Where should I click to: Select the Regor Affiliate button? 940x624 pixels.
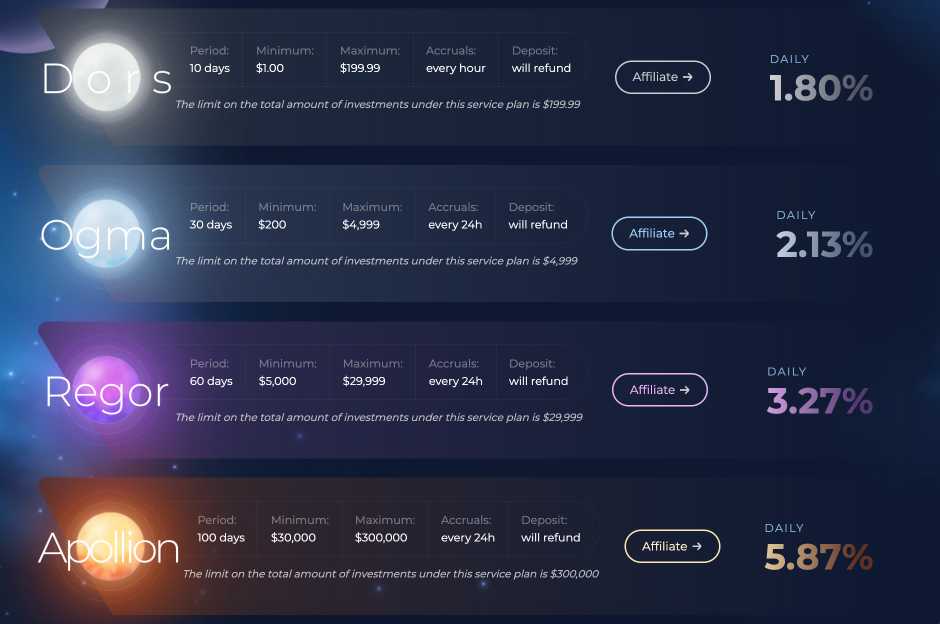click(x=659, y=389)
